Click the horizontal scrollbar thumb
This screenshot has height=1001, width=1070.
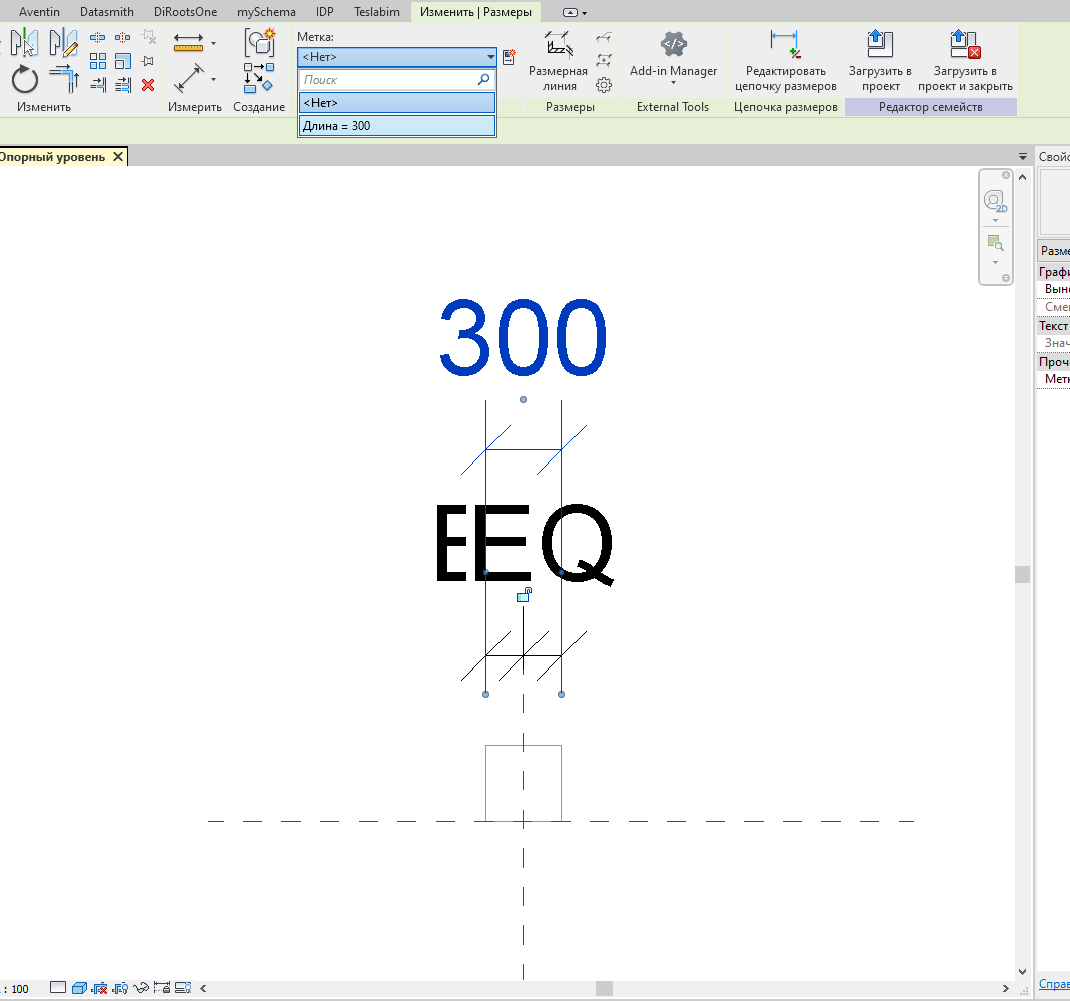click(605, 988)
